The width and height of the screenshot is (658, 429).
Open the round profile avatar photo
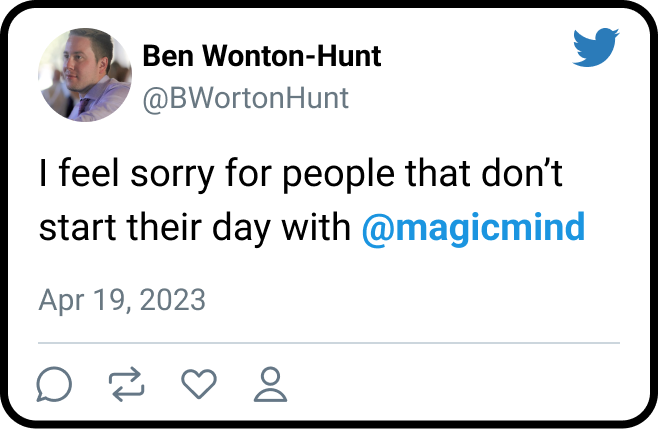coord(85,75)
